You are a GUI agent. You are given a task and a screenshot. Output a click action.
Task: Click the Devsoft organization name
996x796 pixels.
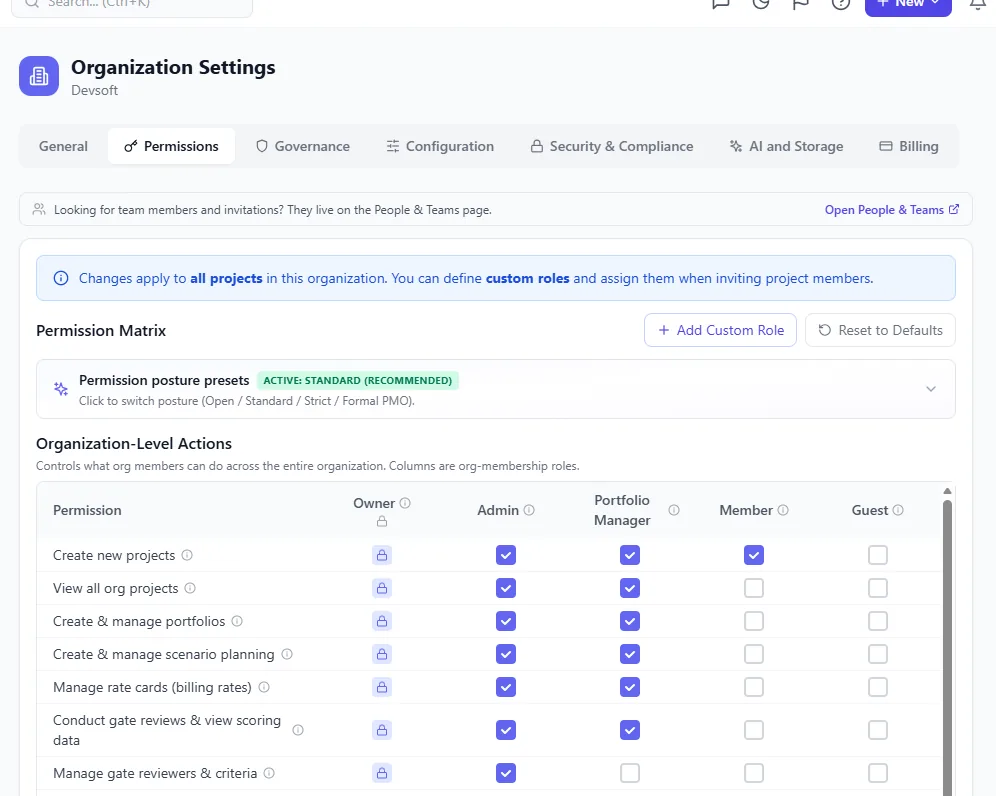(x=95, y=90)
